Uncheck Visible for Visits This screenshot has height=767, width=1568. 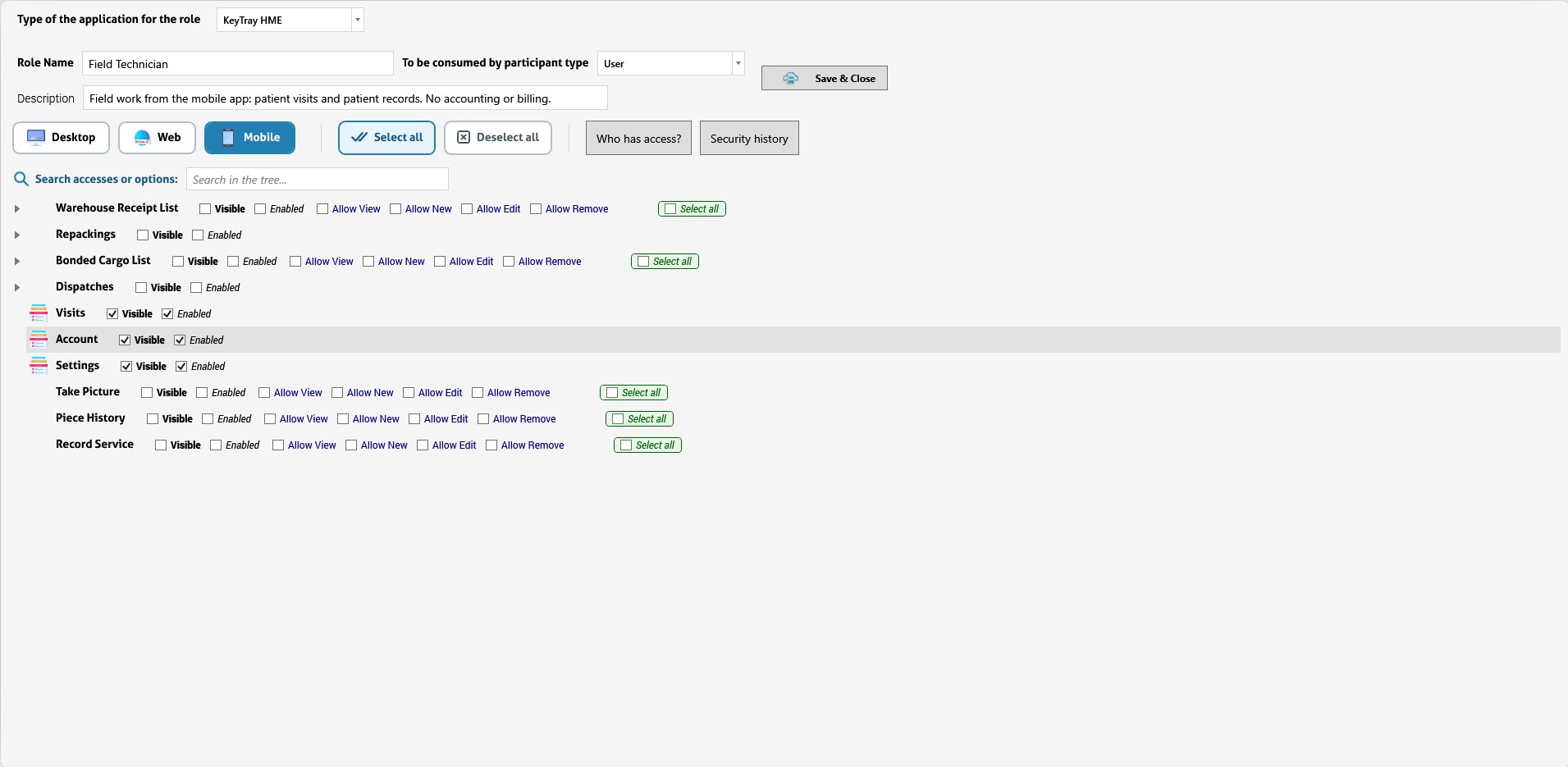(112, 314)
